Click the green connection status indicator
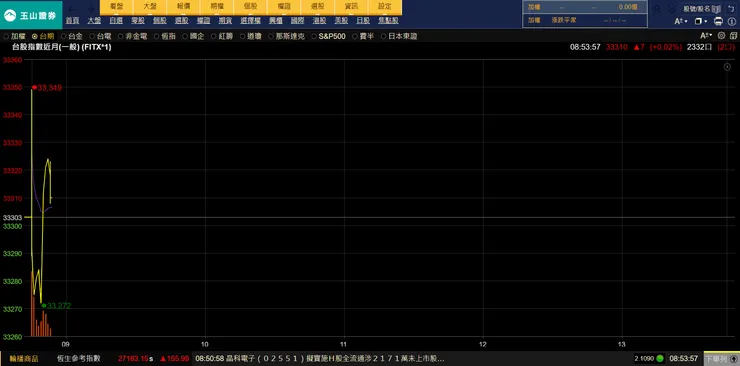Viewport: 740px width, 366px height. click(660, 358)
